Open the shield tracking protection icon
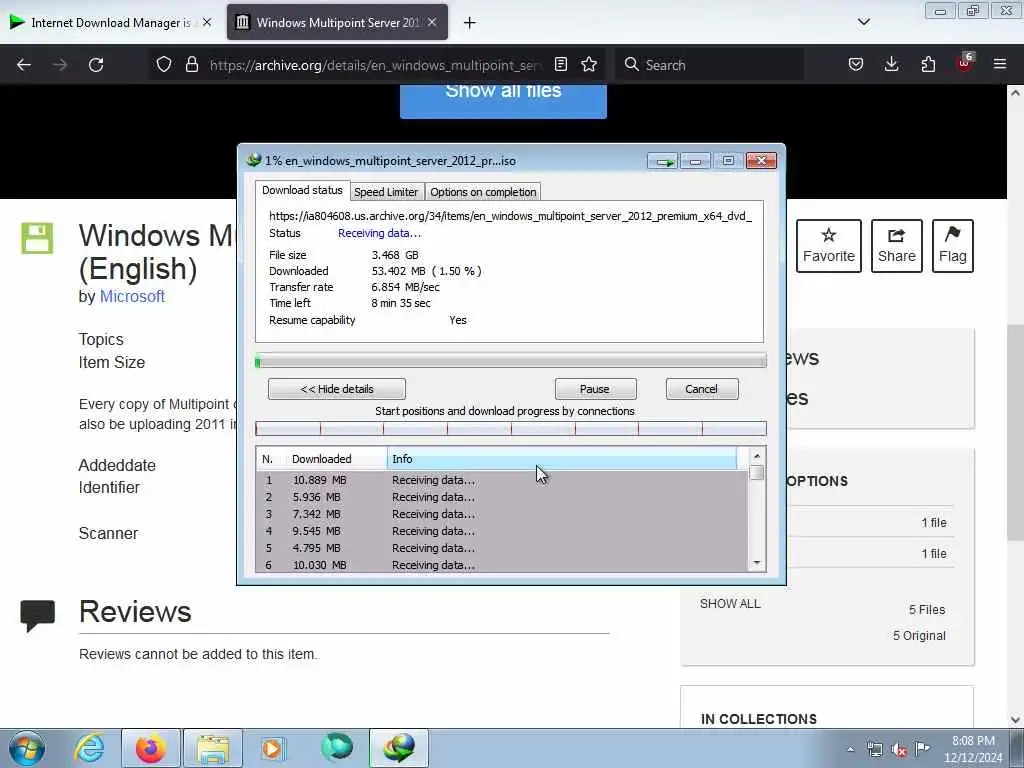 164,65
